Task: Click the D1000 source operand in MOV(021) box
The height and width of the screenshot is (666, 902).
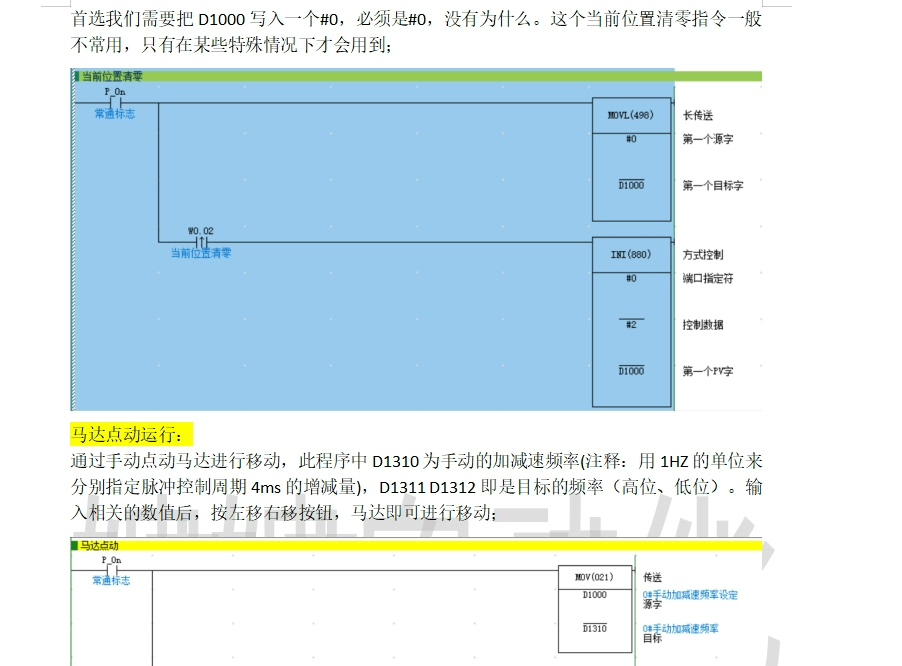Action: (594, 595)
